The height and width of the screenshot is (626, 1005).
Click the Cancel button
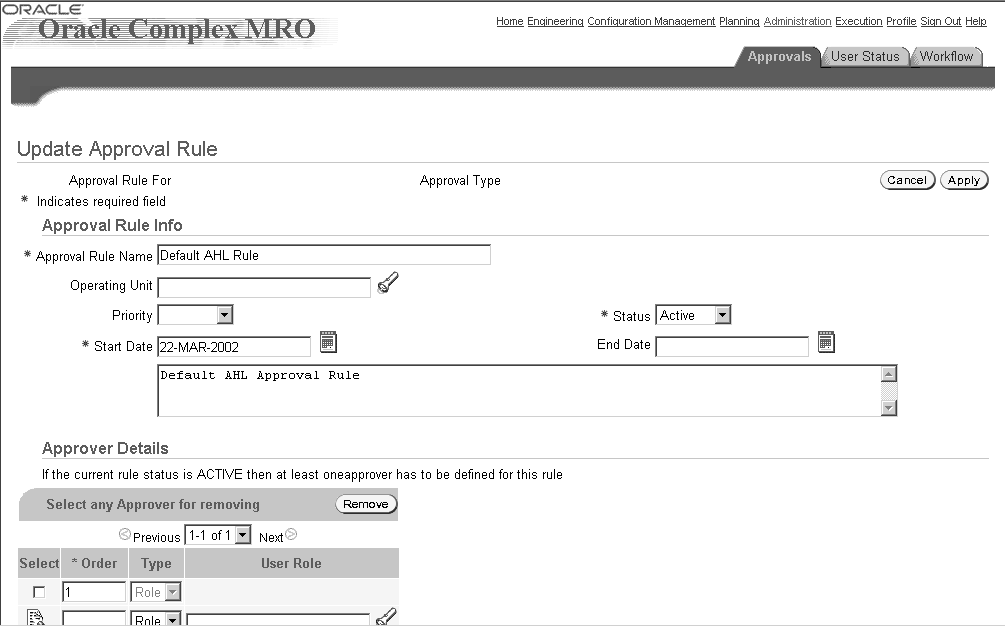(x=907, y=180)
